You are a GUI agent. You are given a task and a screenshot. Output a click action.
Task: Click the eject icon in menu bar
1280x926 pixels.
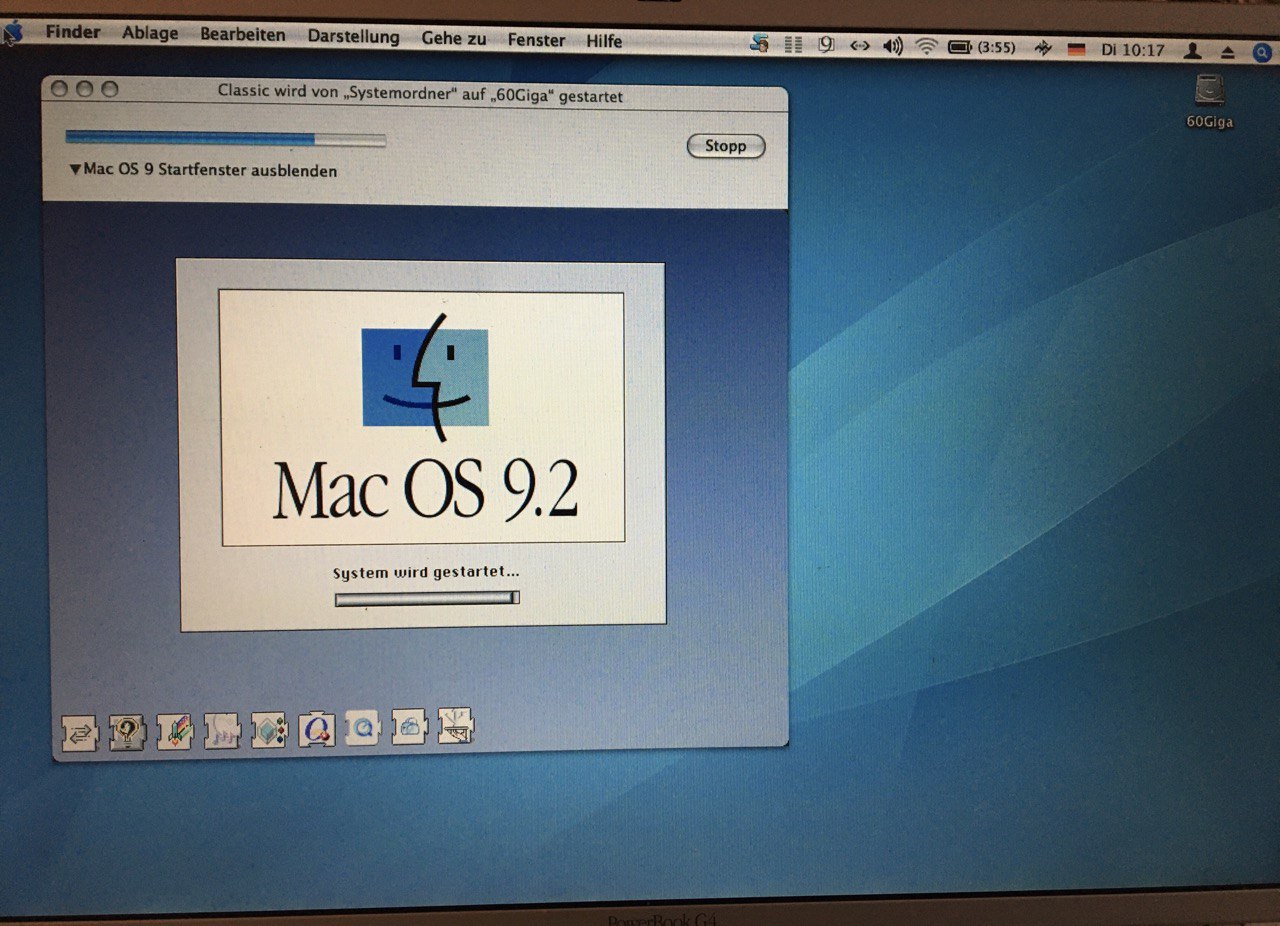pyautogui.click(x=1227, y=52)
